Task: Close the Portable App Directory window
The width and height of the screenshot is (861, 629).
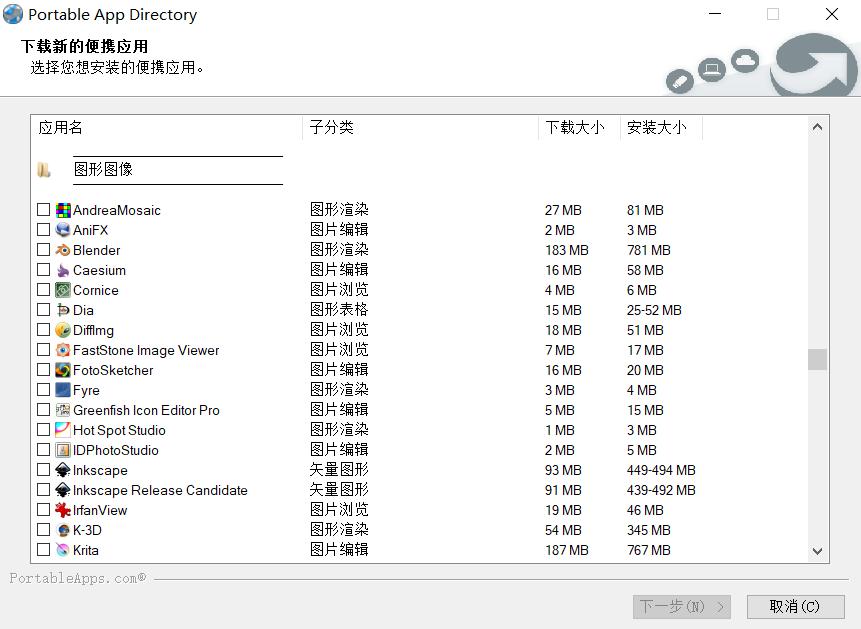Action: click(832, 14)
